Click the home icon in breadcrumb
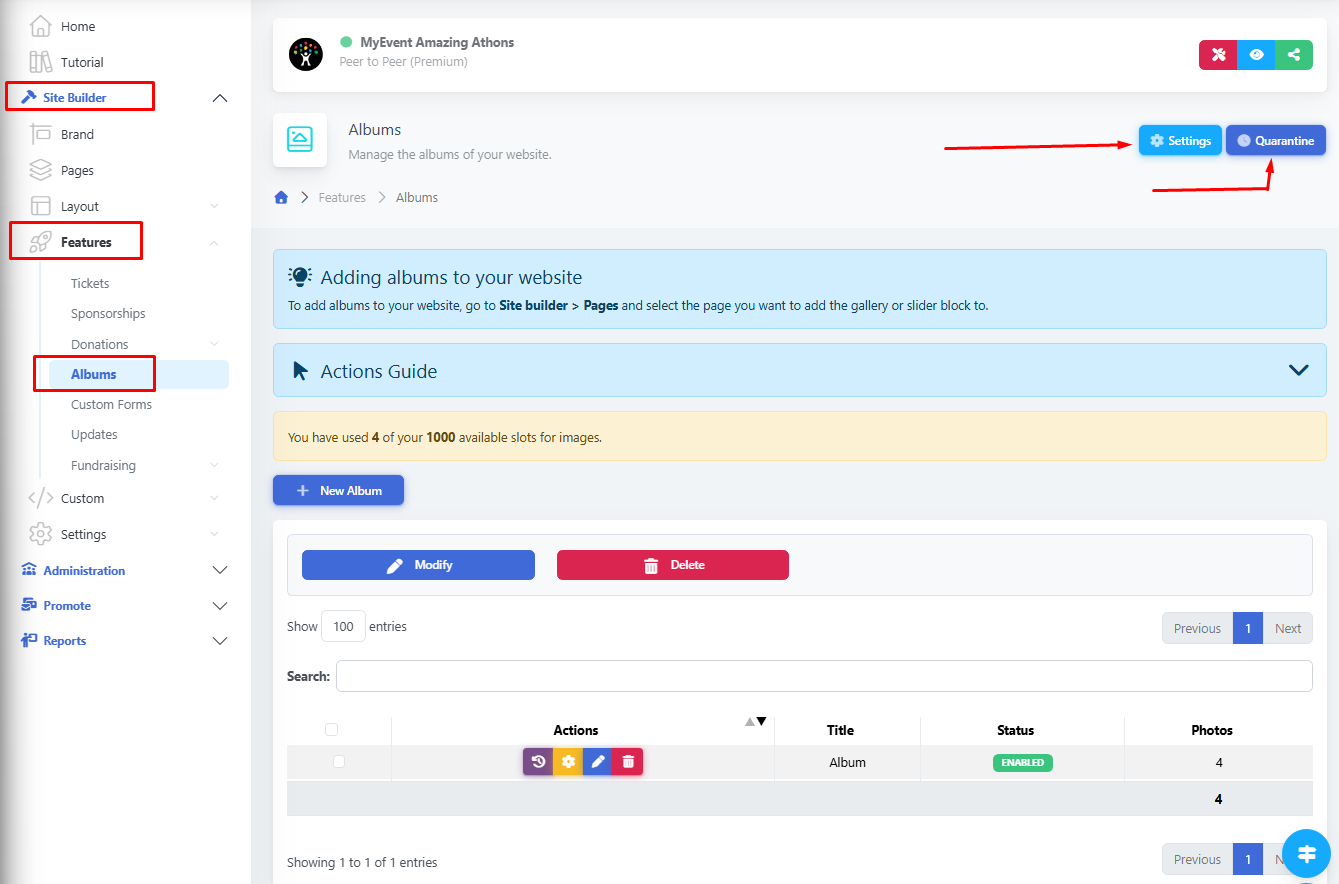Image resolution: width=1339 pixels, height=884 pixels. coord(281,198)
